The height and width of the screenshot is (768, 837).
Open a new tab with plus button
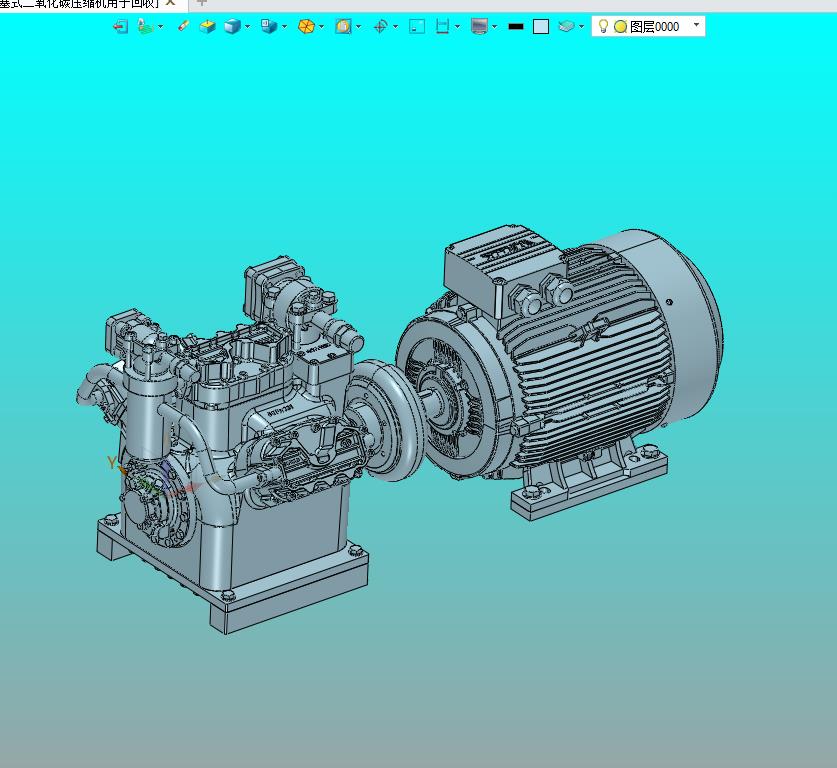click(x=201, y=3)
